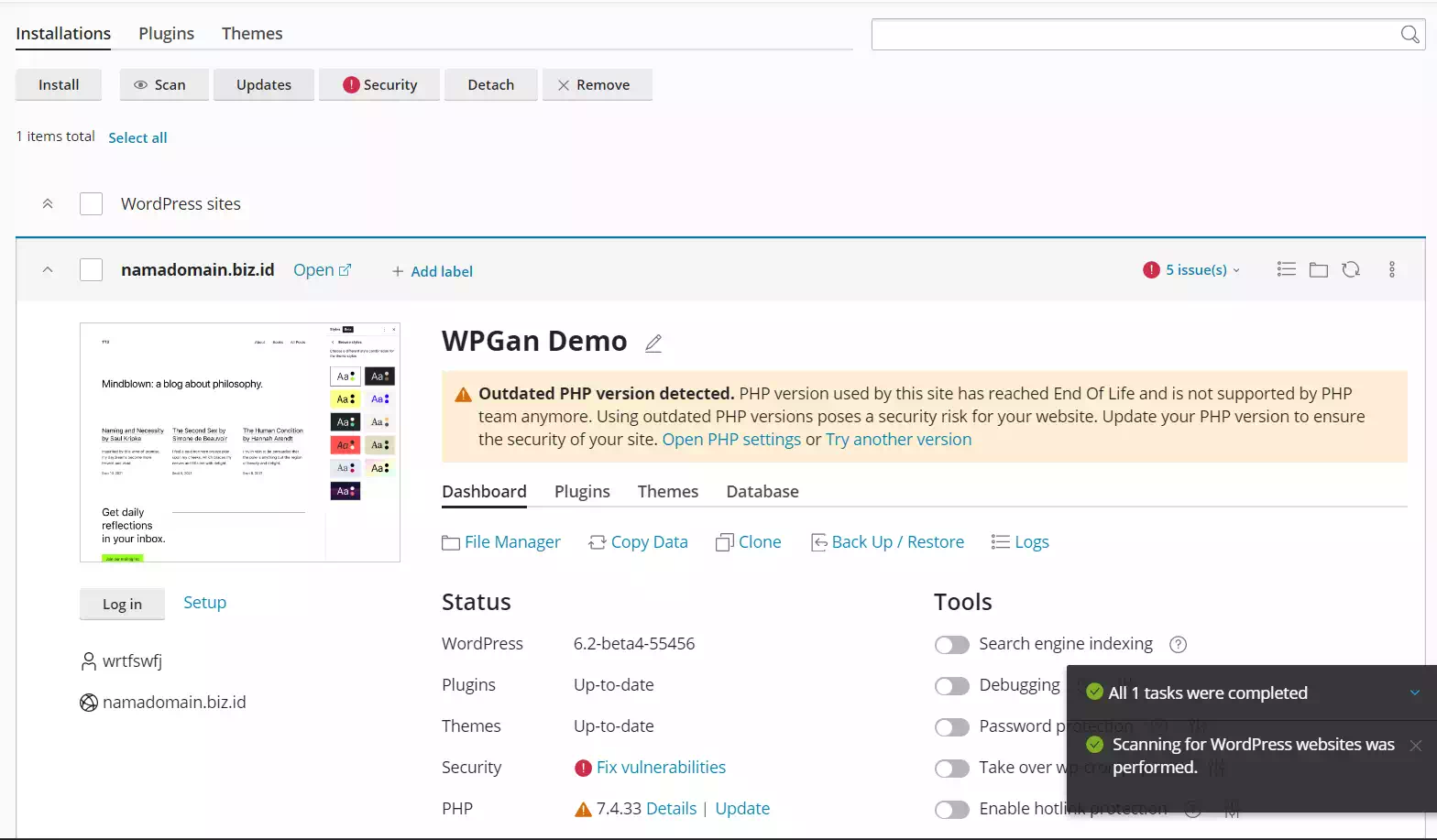Open the site's Plugins tab beside Dashboard
1437x840 pixels.
point(582,492)
